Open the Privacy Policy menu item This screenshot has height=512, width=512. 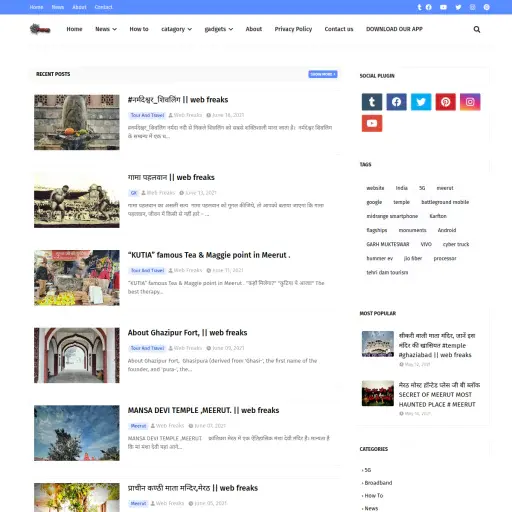[x=293, y=29]
